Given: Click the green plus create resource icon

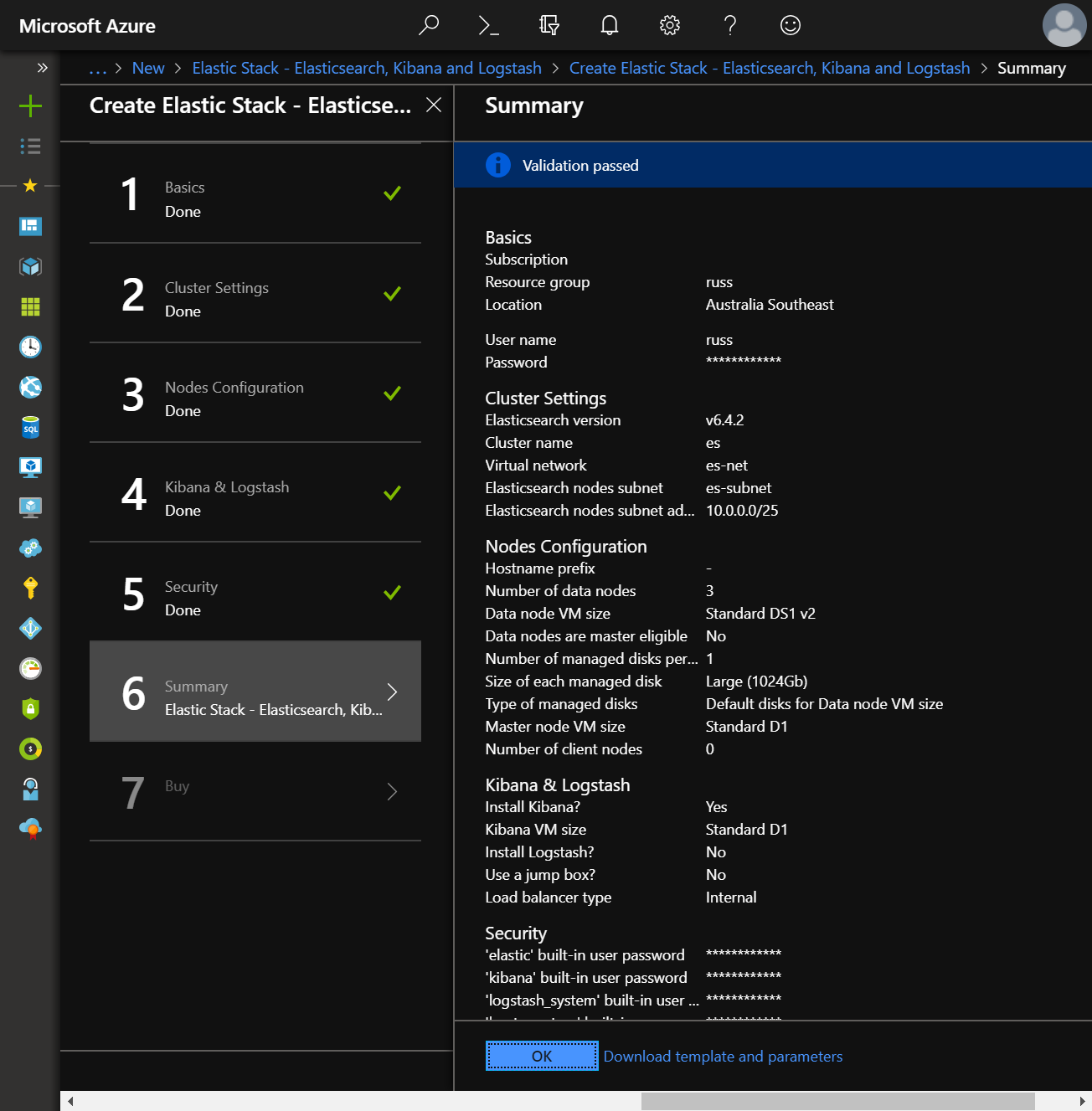Looking at the screenshot, I should coord(30,105).
